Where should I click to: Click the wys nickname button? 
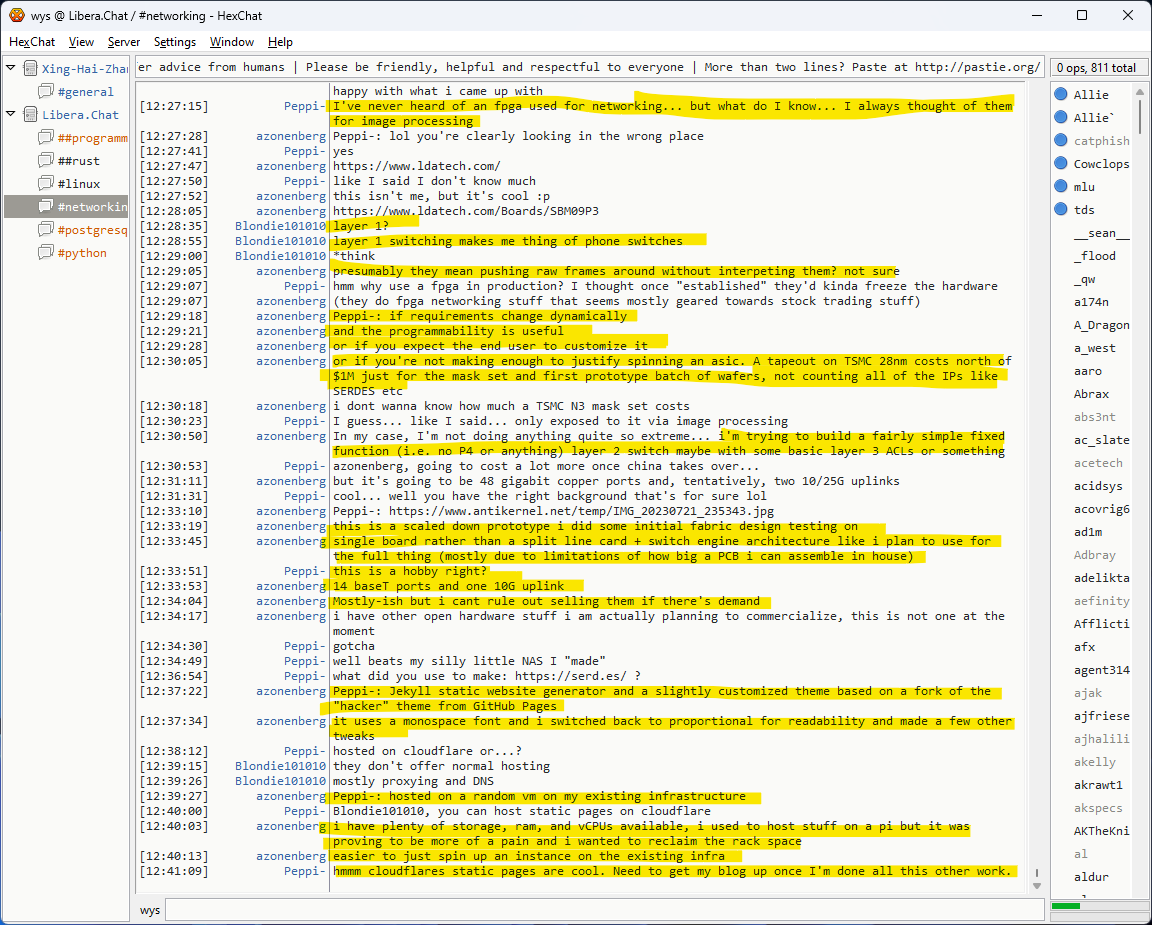150,910
